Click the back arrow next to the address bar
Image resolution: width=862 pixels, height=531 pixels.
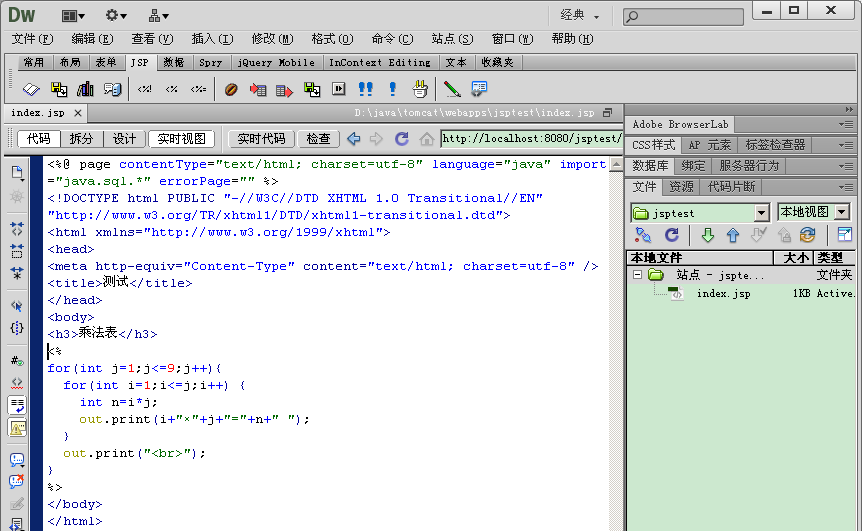tap(353, 139)
